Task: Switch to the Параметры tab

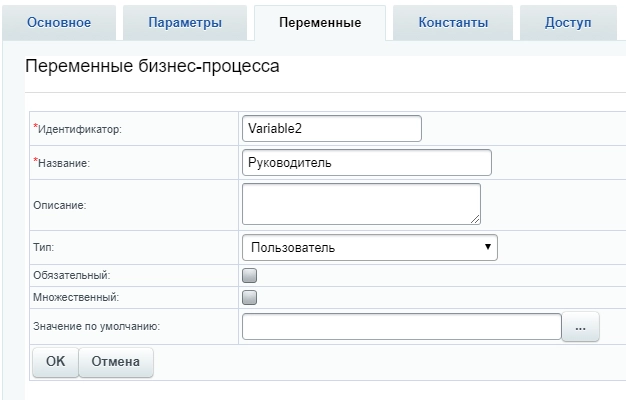Action: (185, 22)
